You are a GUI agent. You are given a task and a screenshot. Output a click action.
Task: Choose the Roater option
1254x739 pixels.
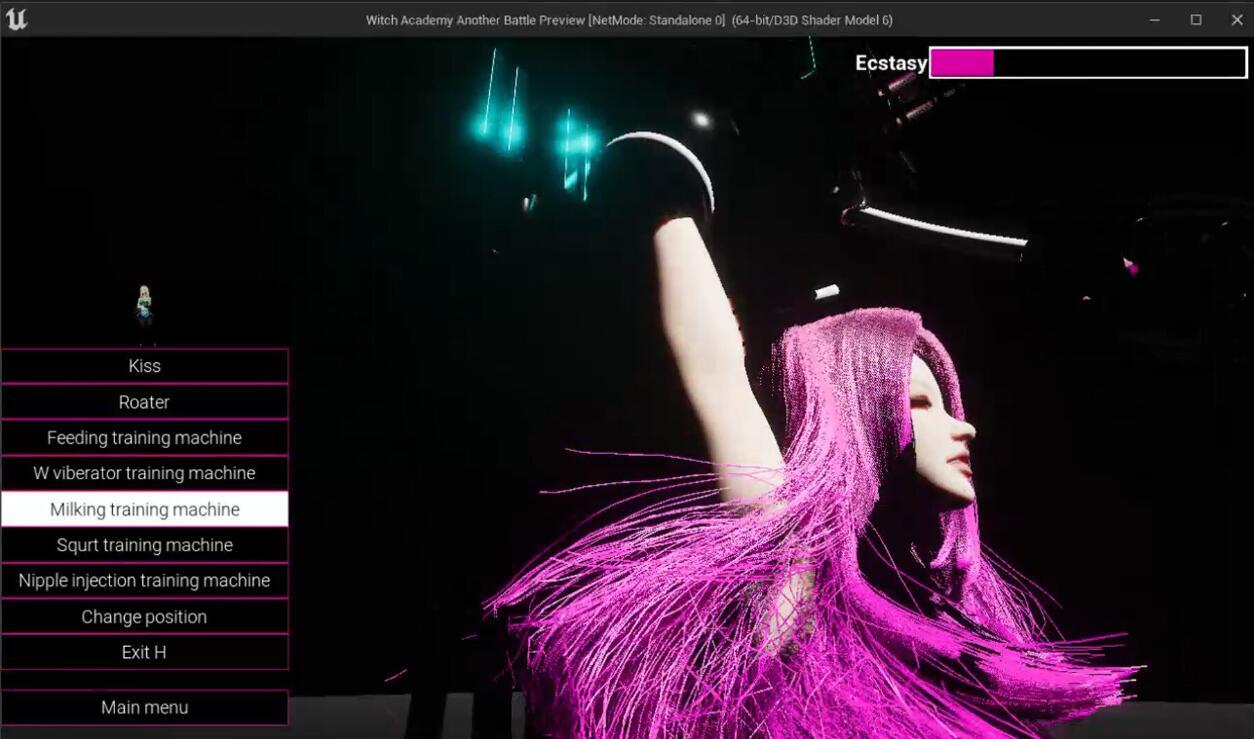(144, 401)
